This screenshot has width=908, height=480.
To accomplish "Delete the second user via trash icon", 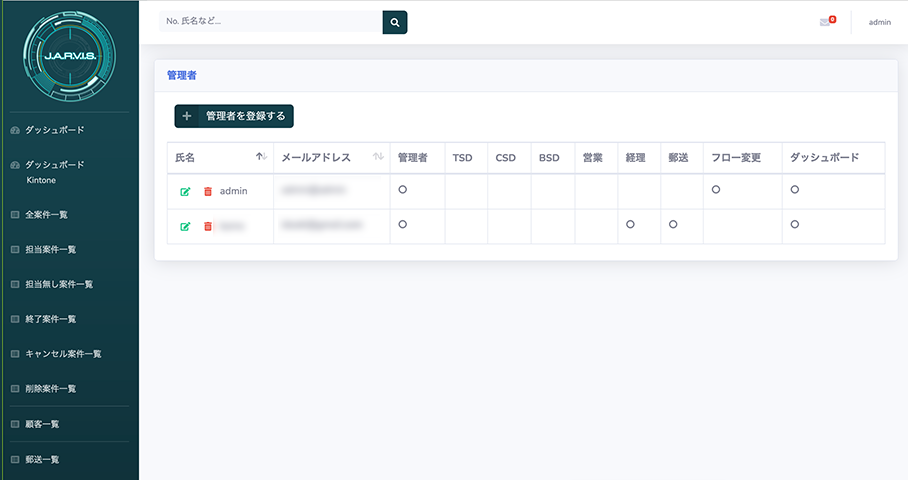I will click(x=208, y=227).
